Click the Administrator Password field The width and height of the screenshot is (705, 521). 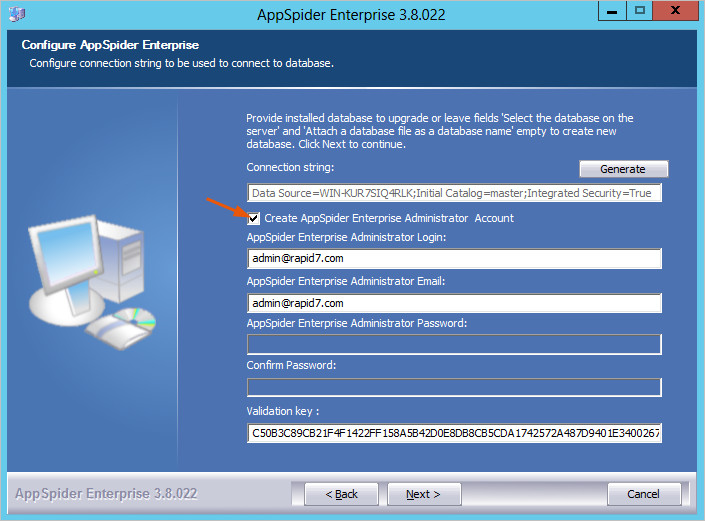(454, 345)
